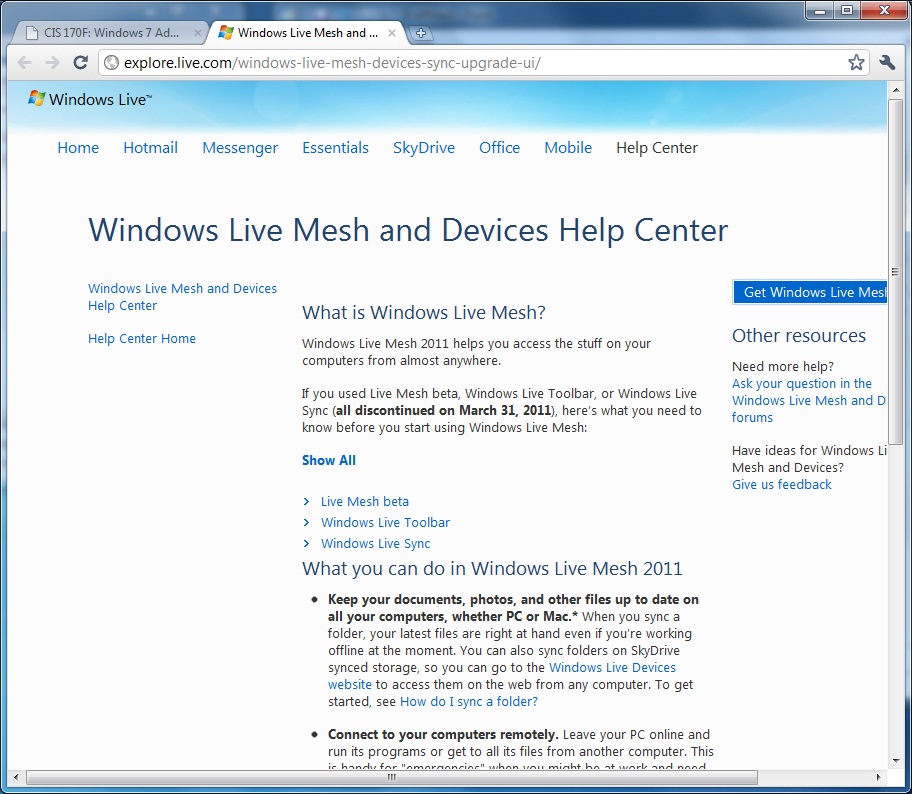Open the Chrome wrench settings menu

tap(887, 62)
